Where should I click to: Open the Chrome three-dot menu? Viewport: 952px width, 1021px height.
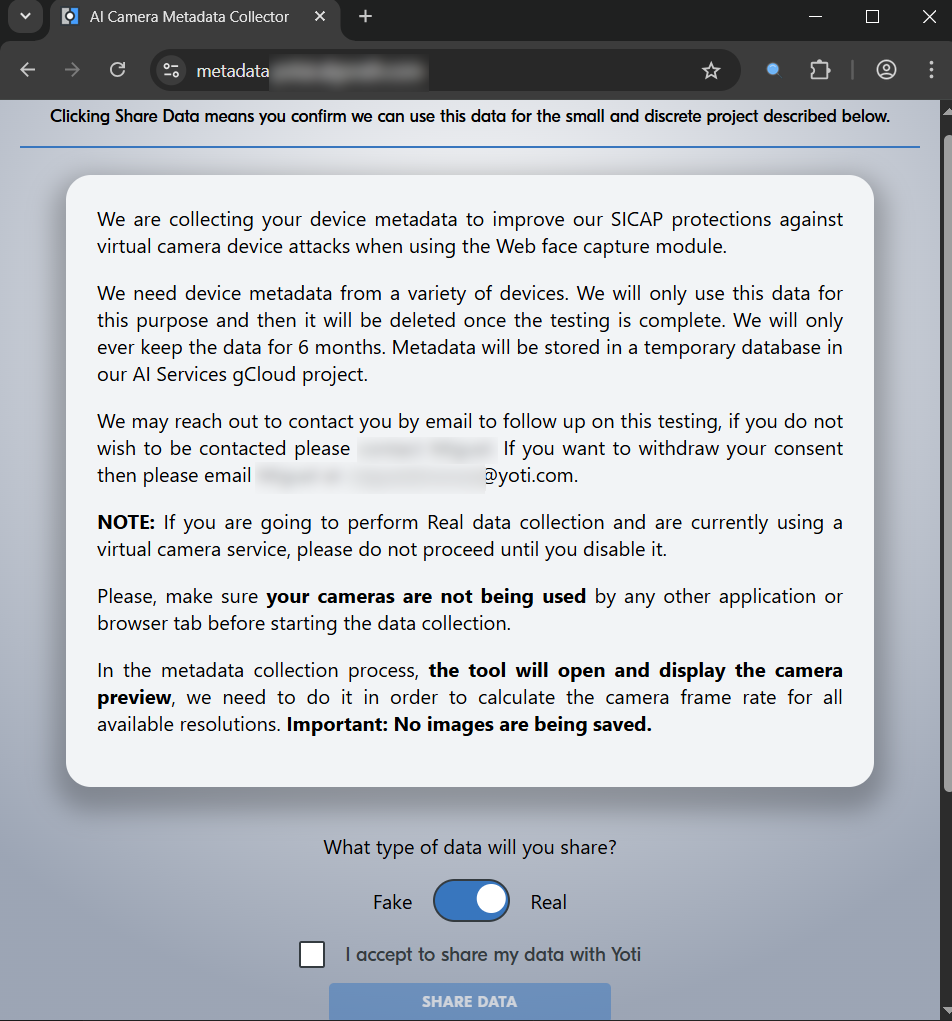931,70
